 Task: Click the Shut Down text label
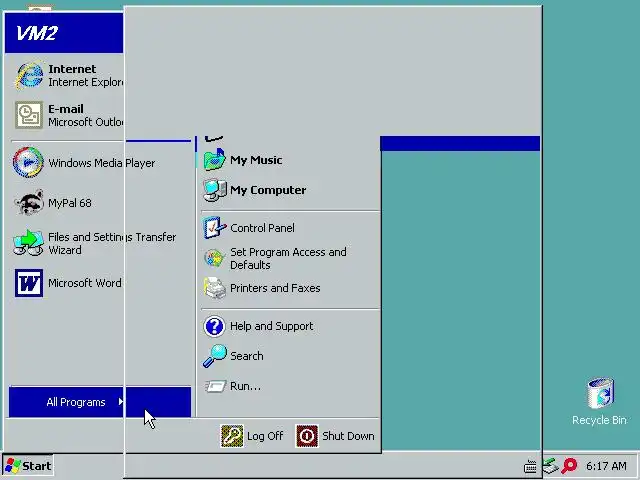[x=348, y=436]
